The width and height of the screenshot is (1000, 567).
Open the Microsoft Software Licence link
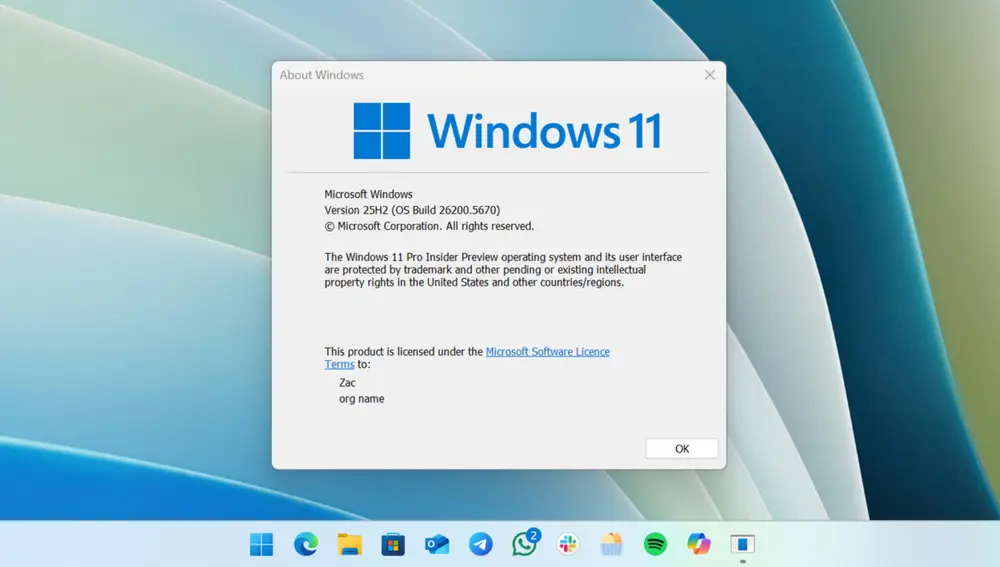click(547, 351)
